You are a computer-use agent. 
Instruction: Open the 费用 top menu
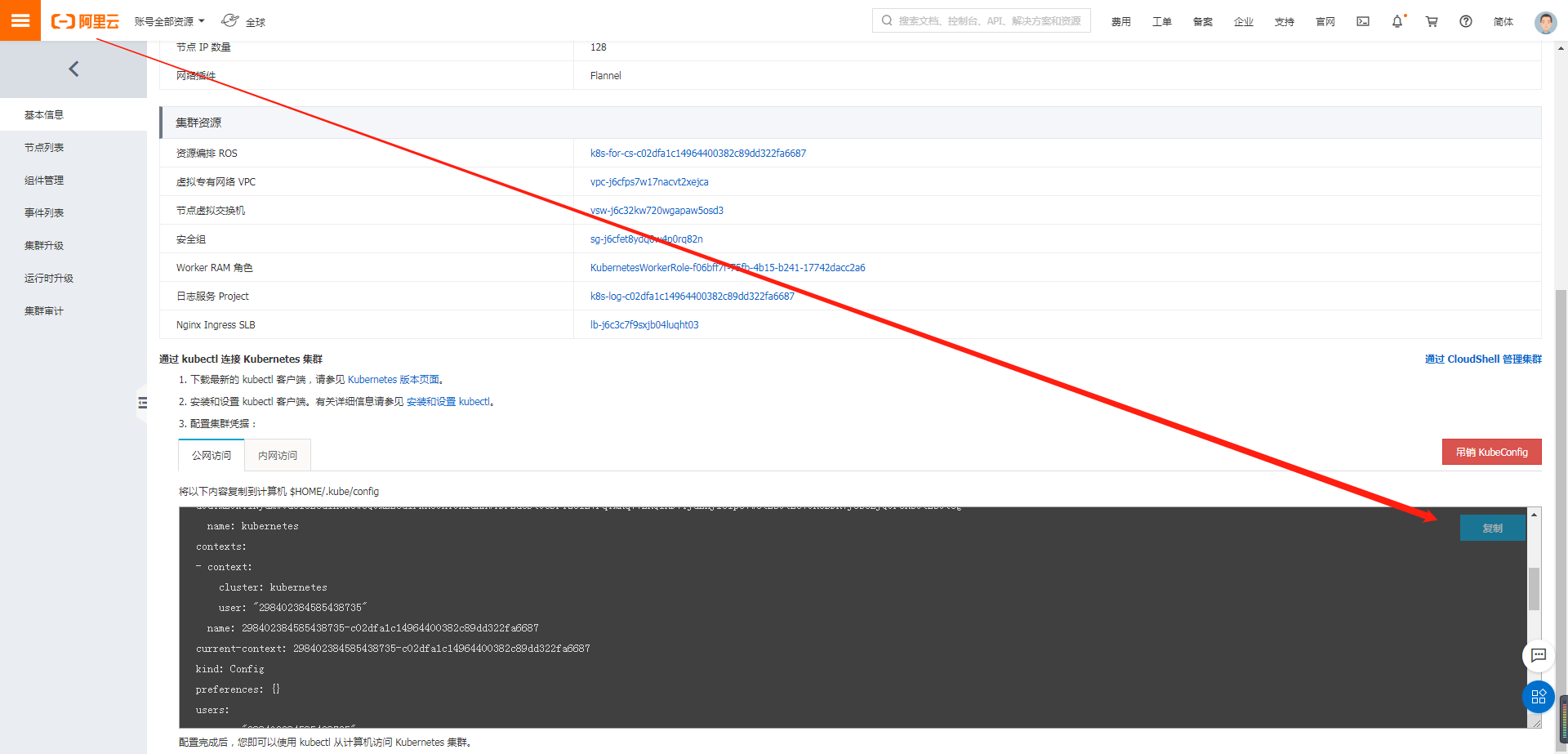click(1120, 21)
